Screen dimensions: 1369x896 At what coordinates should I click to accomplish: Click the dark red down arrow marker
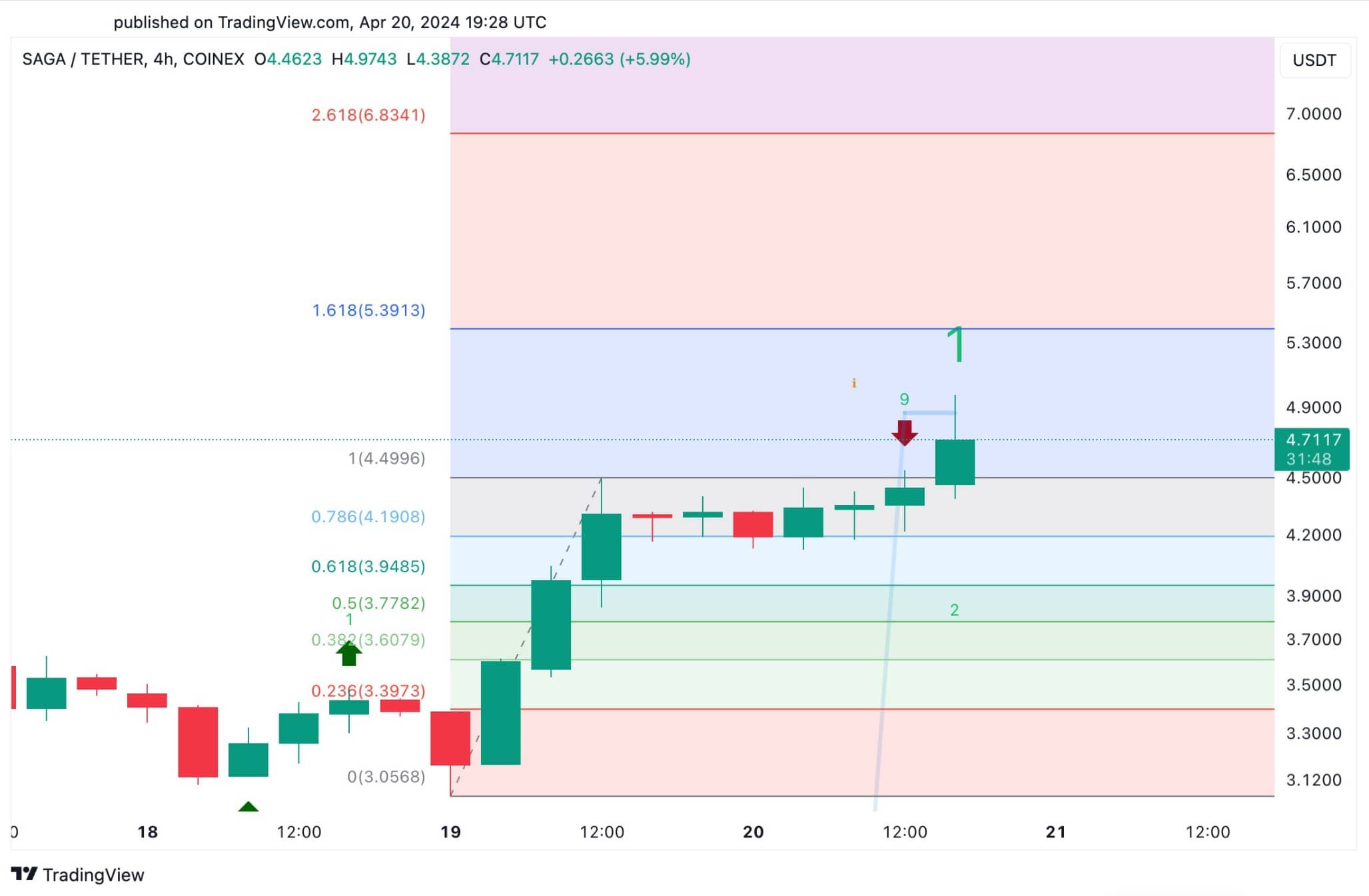904,433
